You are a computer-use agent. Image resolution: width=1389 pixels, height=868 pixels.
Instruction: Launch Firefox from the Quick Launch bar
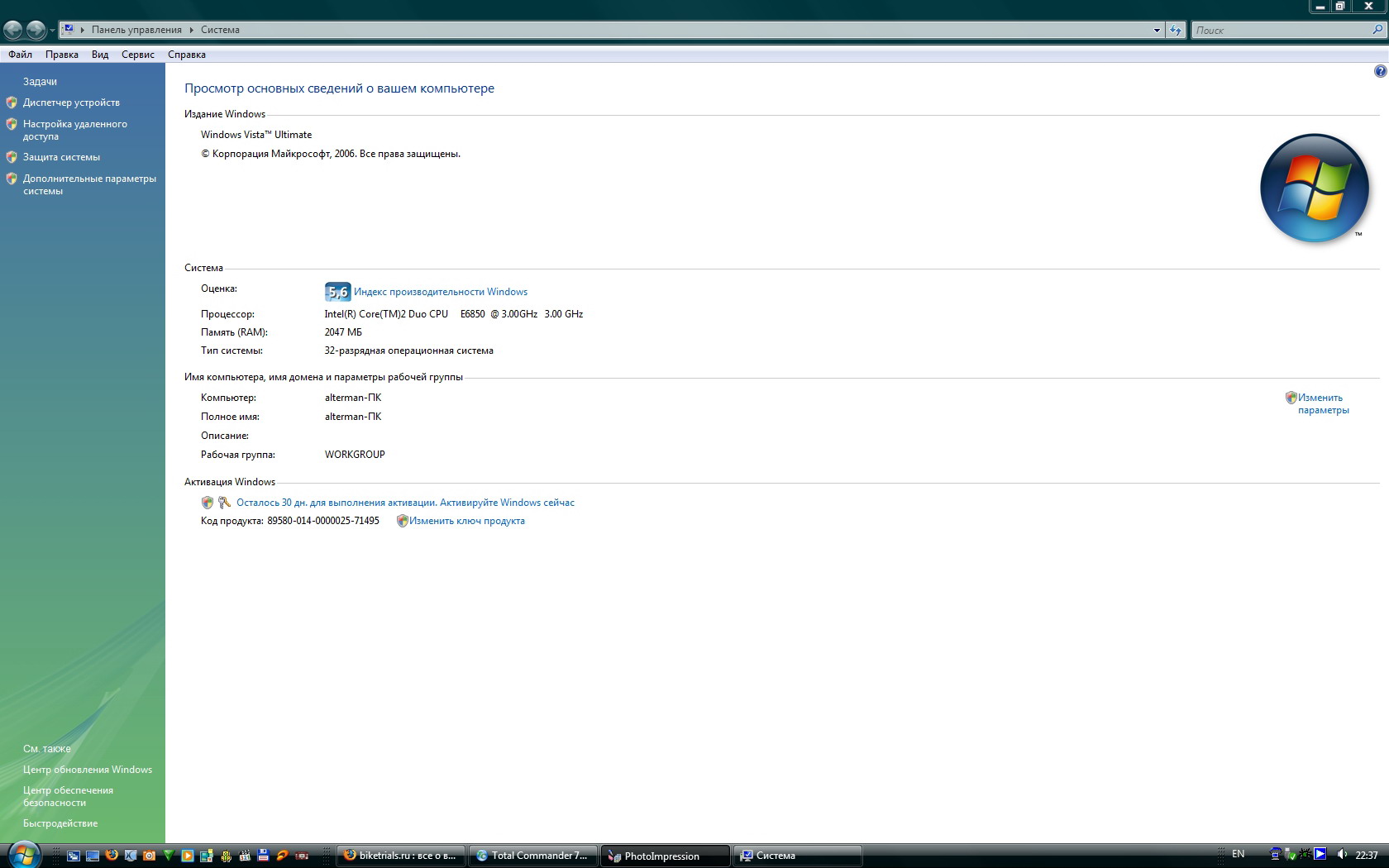tap(112, 856)
